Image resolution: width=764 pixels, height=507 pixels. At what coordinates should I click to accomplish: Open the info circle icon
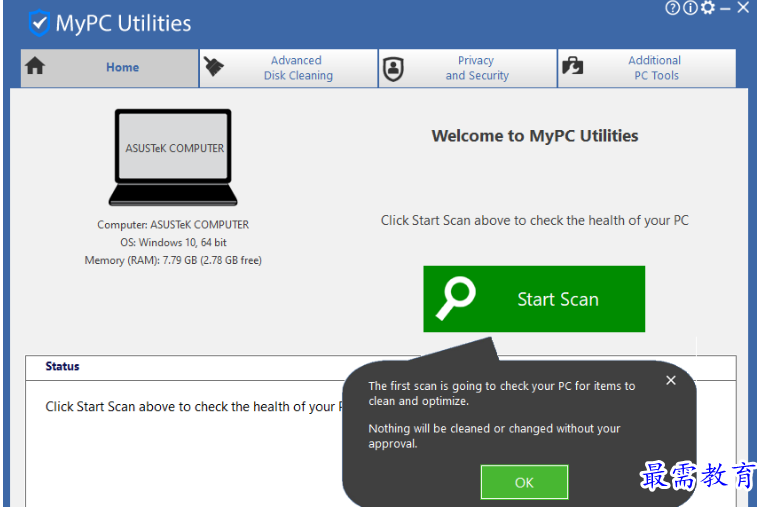tap(690, 8)
